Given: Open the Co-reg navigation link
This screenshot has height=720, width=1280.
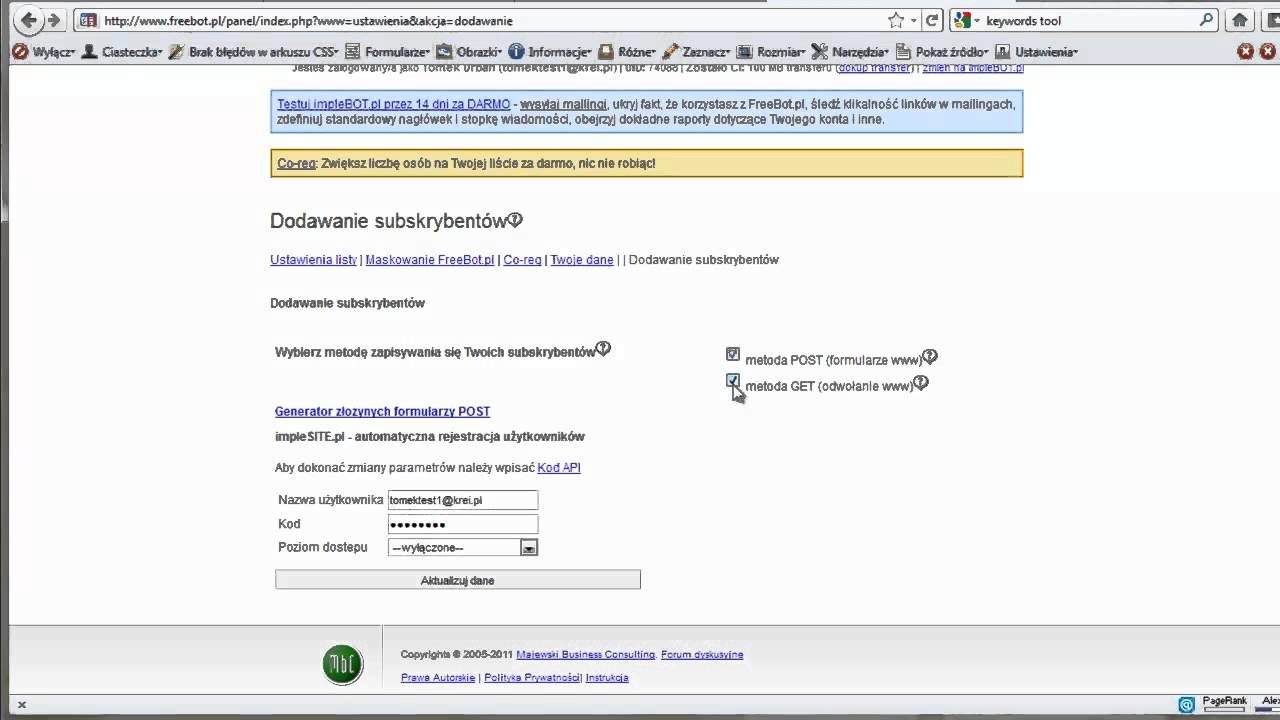Looking at the screenshot, I should pos(522,260).
